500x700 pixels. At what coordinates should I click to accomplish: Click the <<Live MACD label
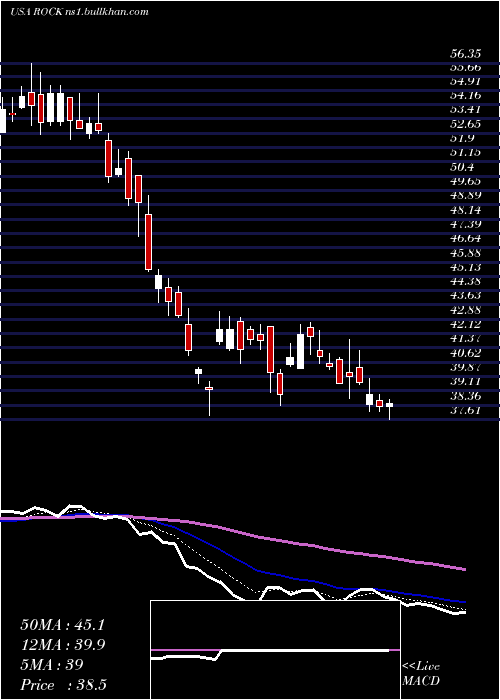(x=421, y=674)
